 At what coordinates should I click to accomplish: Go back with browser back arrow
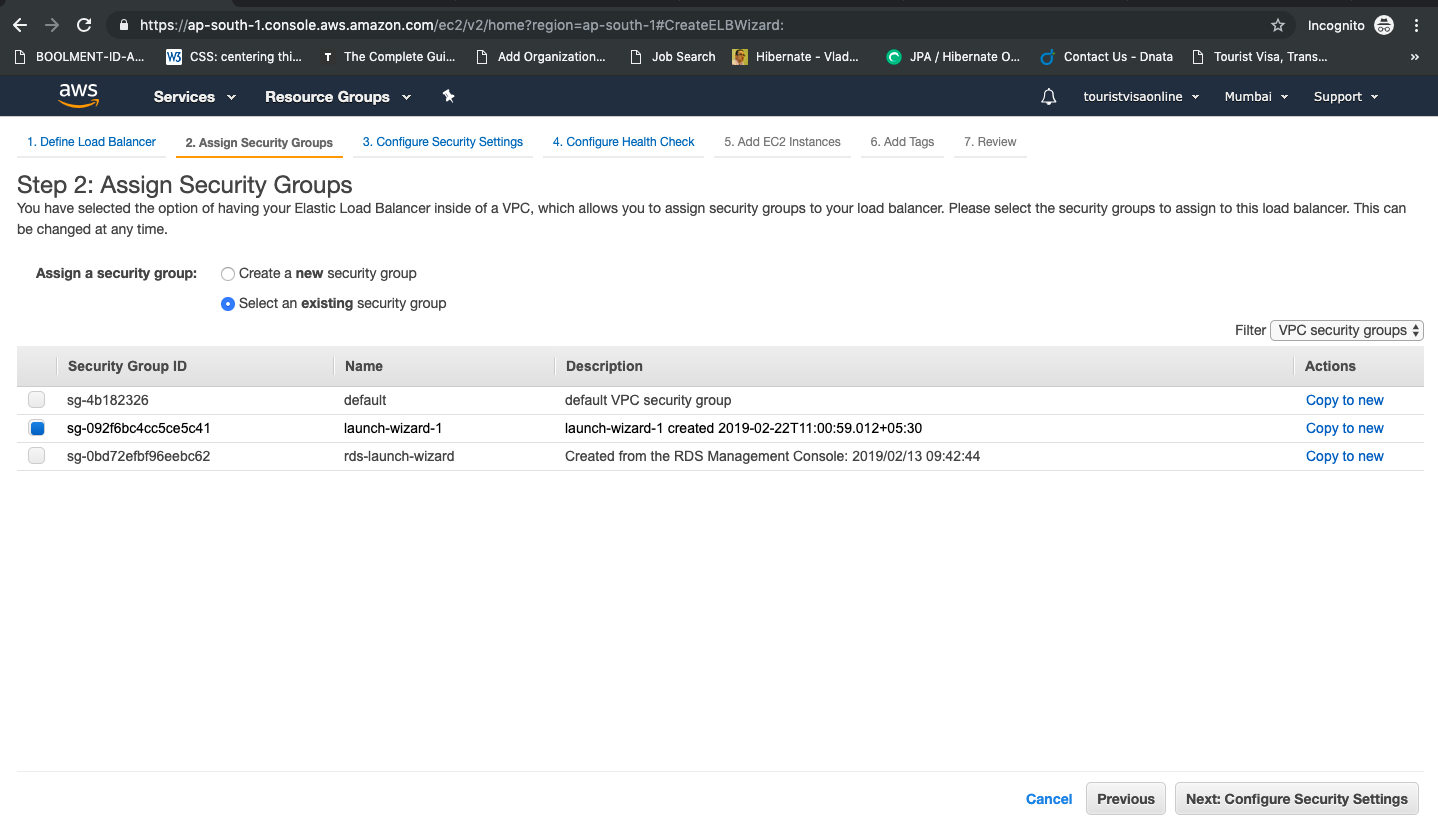[x=20, y=25]
